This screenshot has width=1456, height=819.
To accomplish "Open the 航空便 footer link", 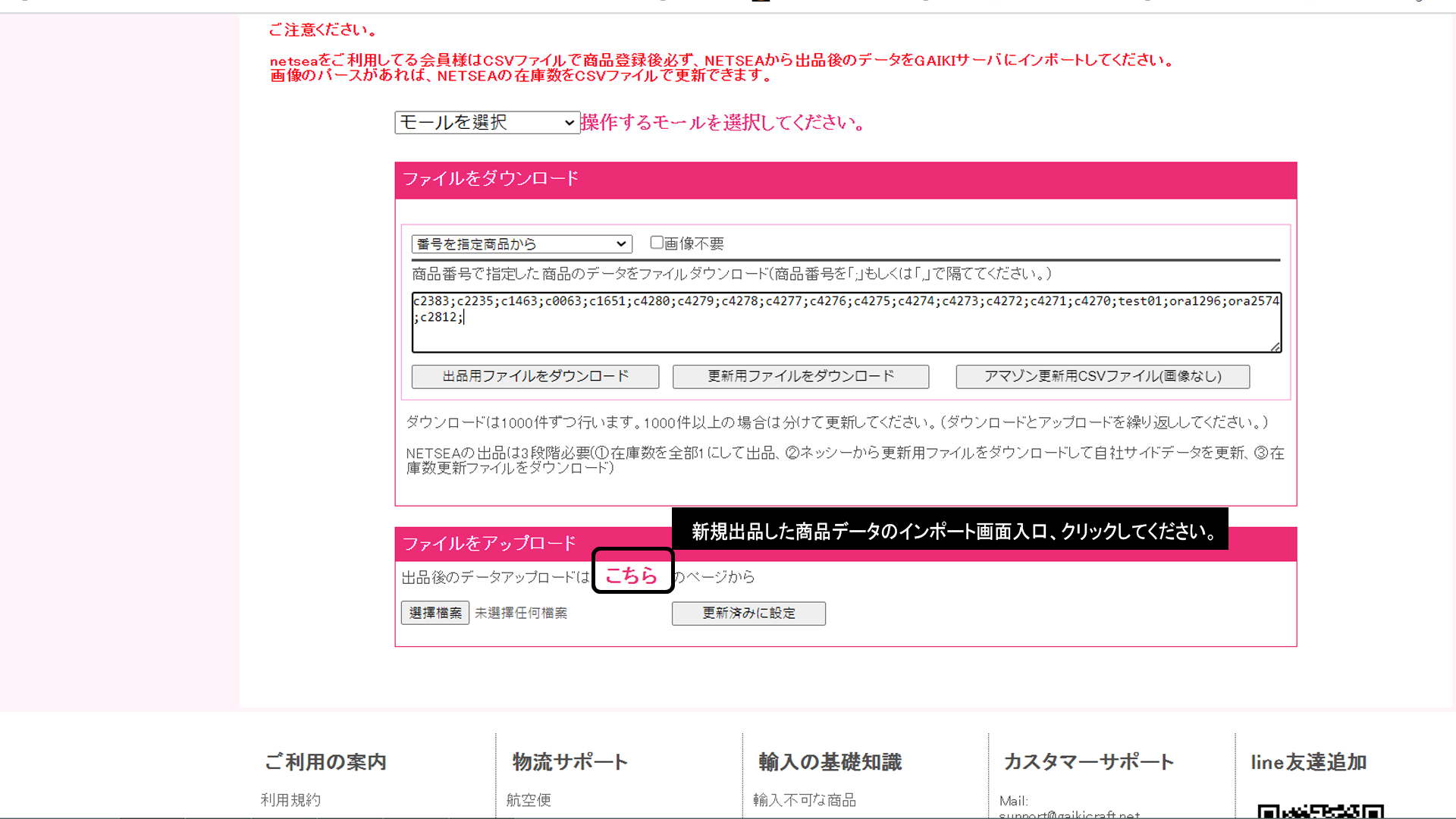I will tap(529, 800).
